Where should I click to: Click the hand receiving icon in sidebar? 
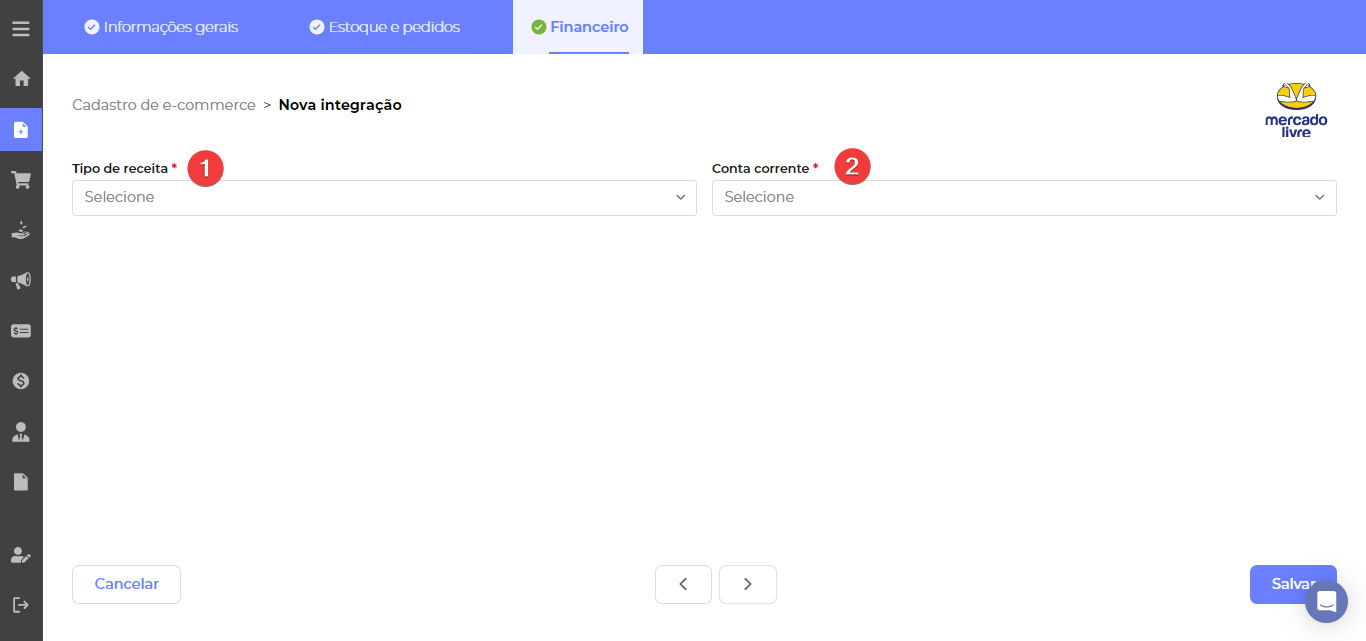point(21,230)
